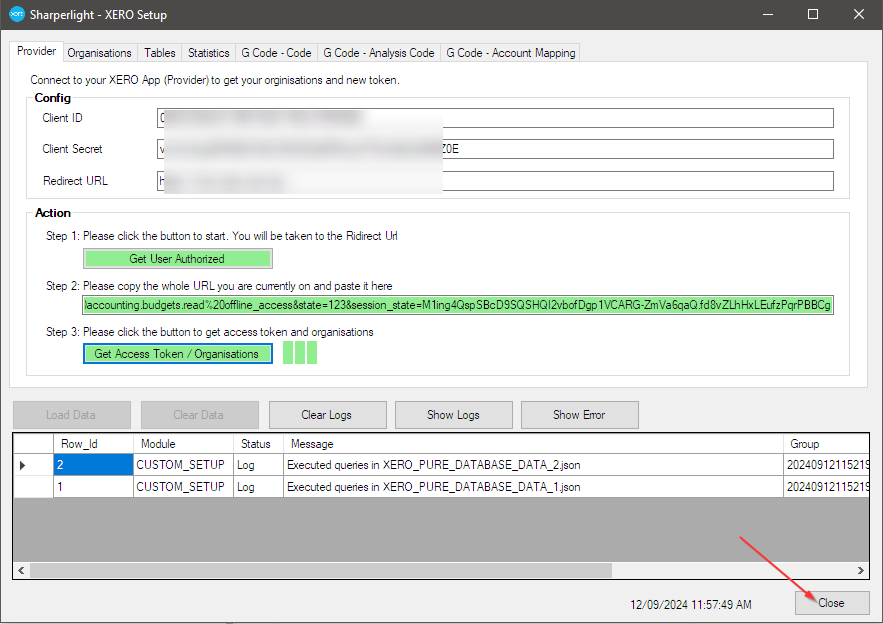Switch to the Provider tab

[37, 51]
